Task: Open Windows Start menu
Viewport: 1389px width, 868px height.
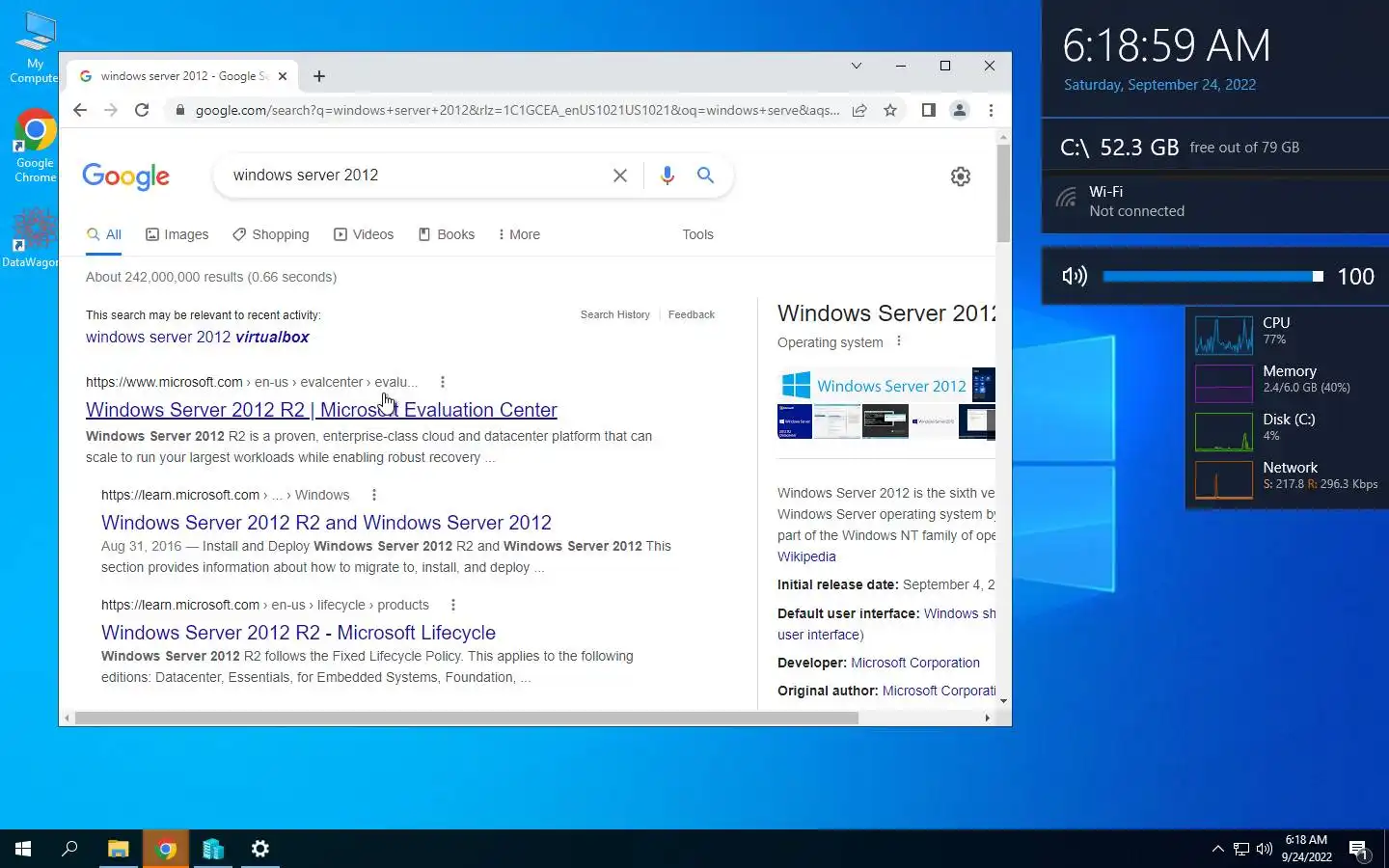Action: point(23,849)
